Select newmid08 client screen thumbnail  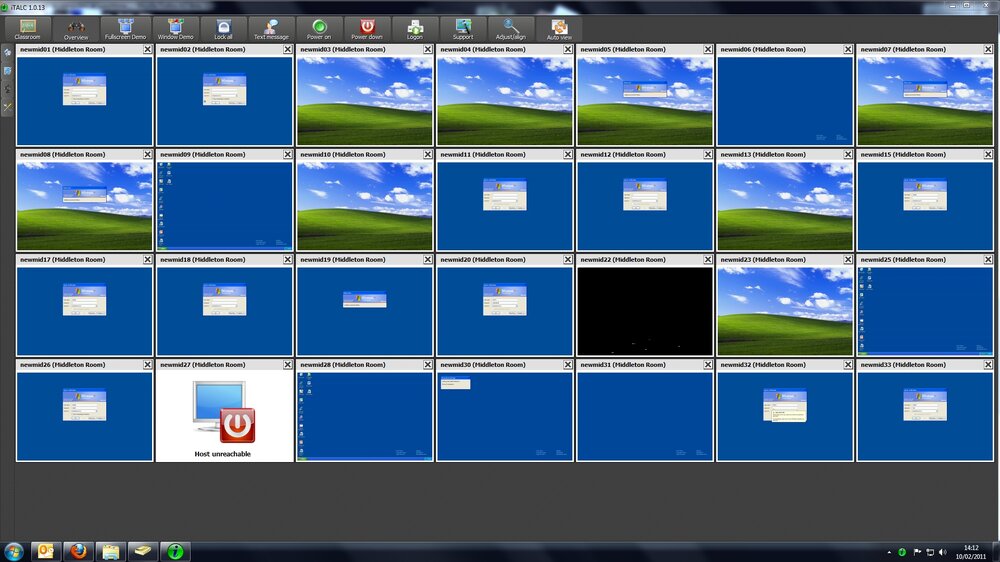click(x=85, y=206)
